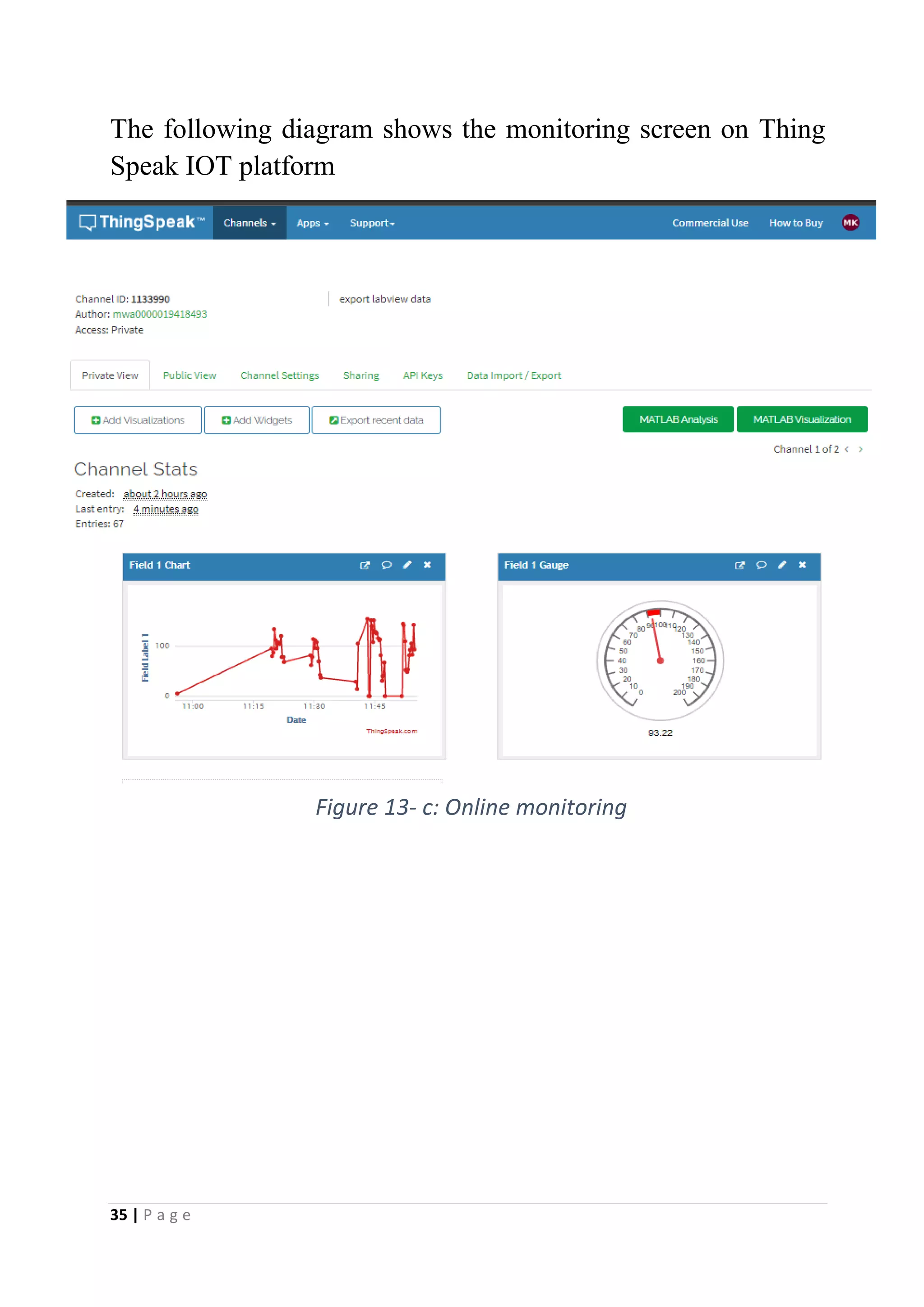Viewport: 924px width, 1307px height.
Task: Open comments on Field 1 Gauge
Action: pyautogui.click(x=761, y=565)
